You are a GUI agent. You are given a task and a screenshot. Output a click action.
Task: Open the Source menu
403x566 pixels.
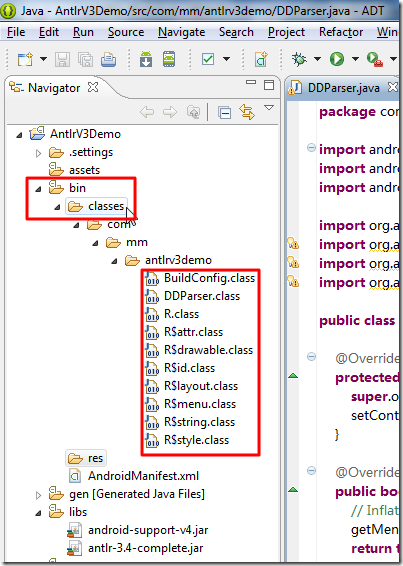pyautogui.click(x=126, y=32)
